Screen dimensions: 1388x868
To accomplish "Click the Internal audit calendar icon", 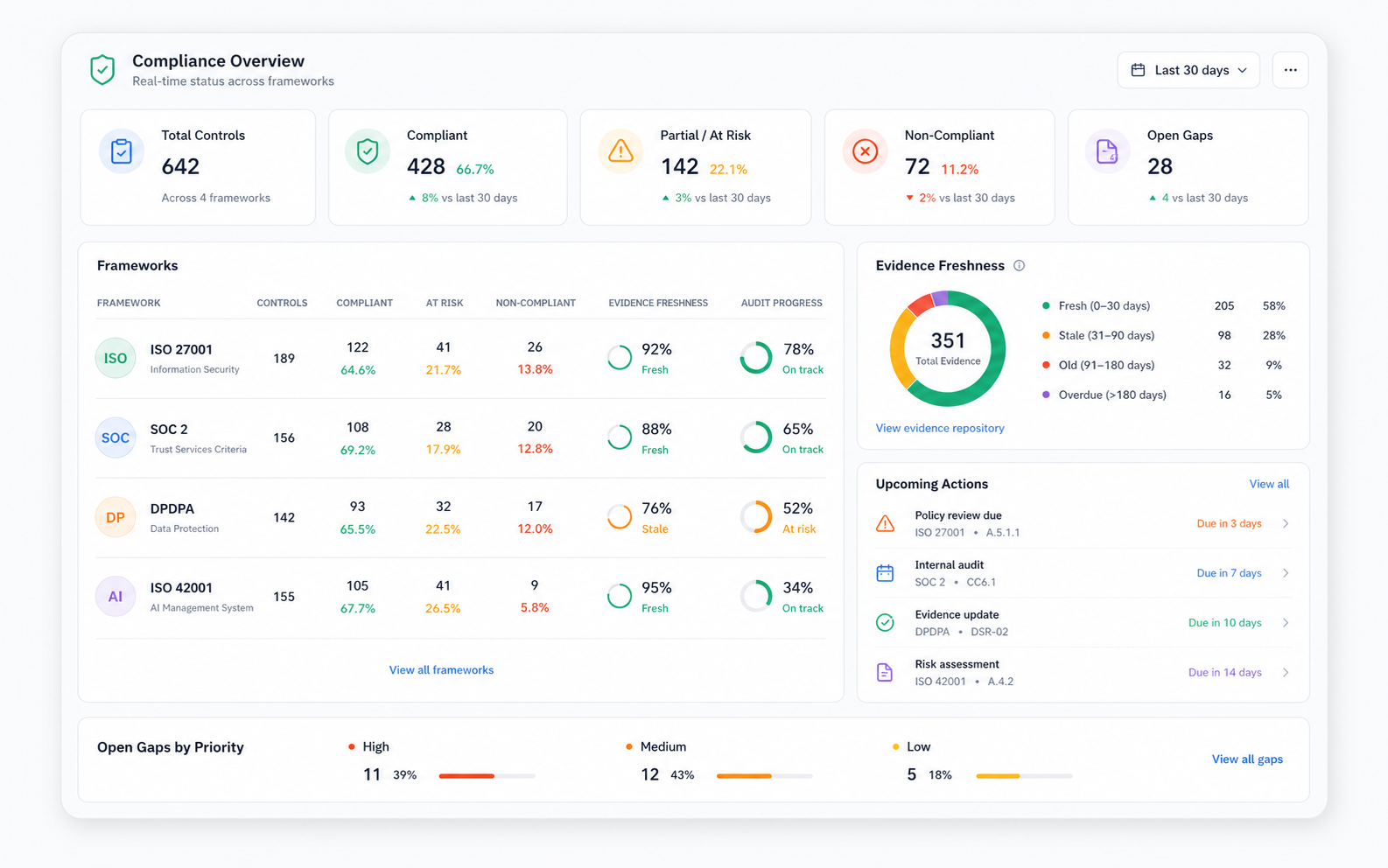I will 885,573.
